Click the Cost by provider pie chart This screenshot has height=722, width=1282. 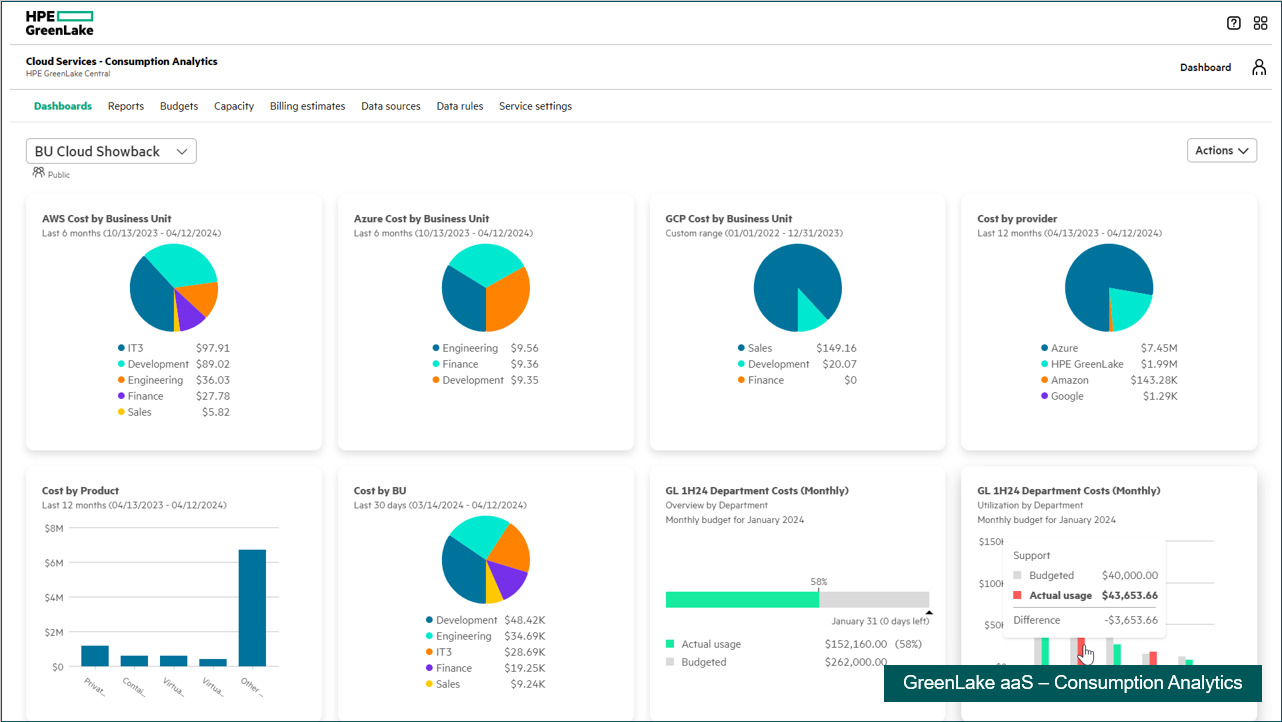point(1109,288)
